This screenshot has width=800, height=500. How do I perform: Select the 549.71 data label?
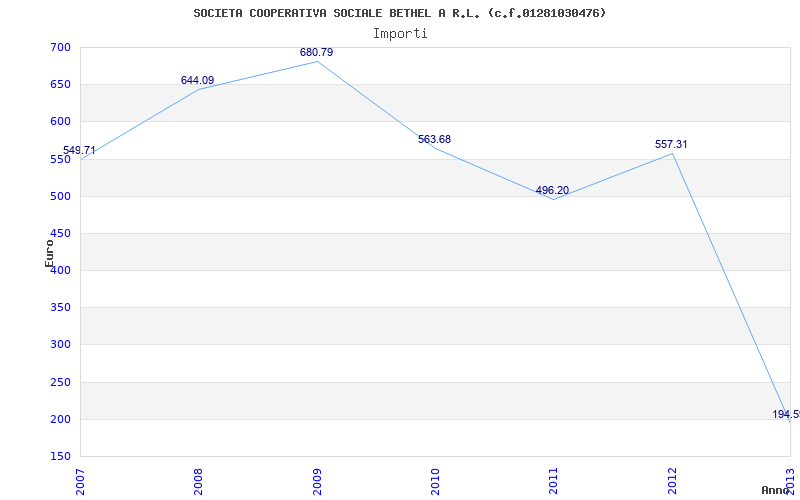pos(79,151)
